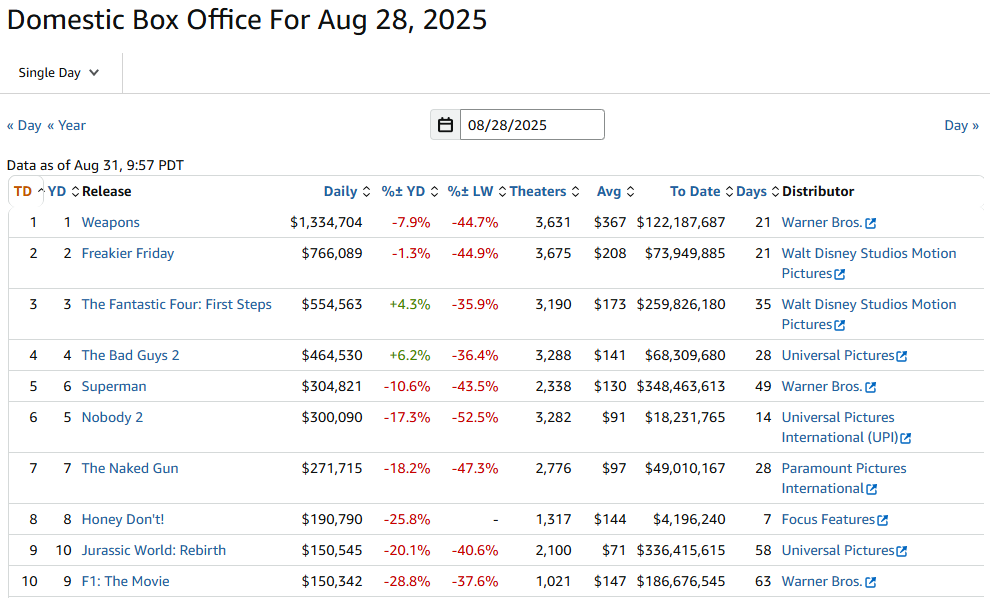The image size is (990, 598).
Task: Open external link icon in F1: The Movie row
Action: [871, 583]
